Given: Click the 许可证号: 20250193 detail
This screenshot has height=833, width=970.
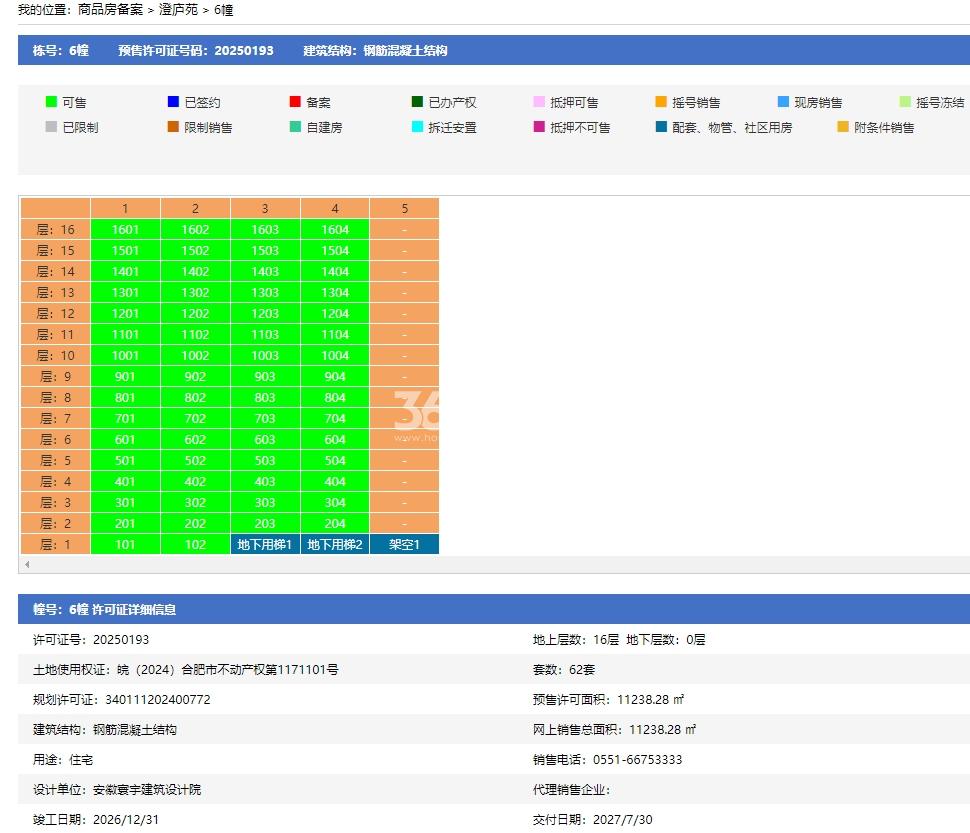Looking at the screenshot, I should pos(91,639).
